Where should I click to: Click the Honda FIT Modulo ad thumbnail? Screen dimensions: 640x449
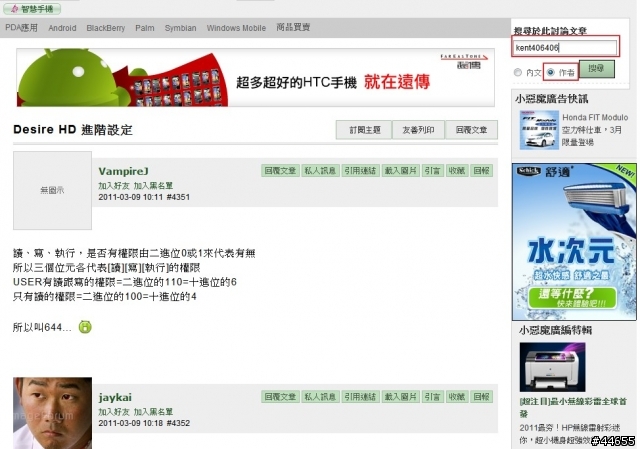[x=539, y=130]
